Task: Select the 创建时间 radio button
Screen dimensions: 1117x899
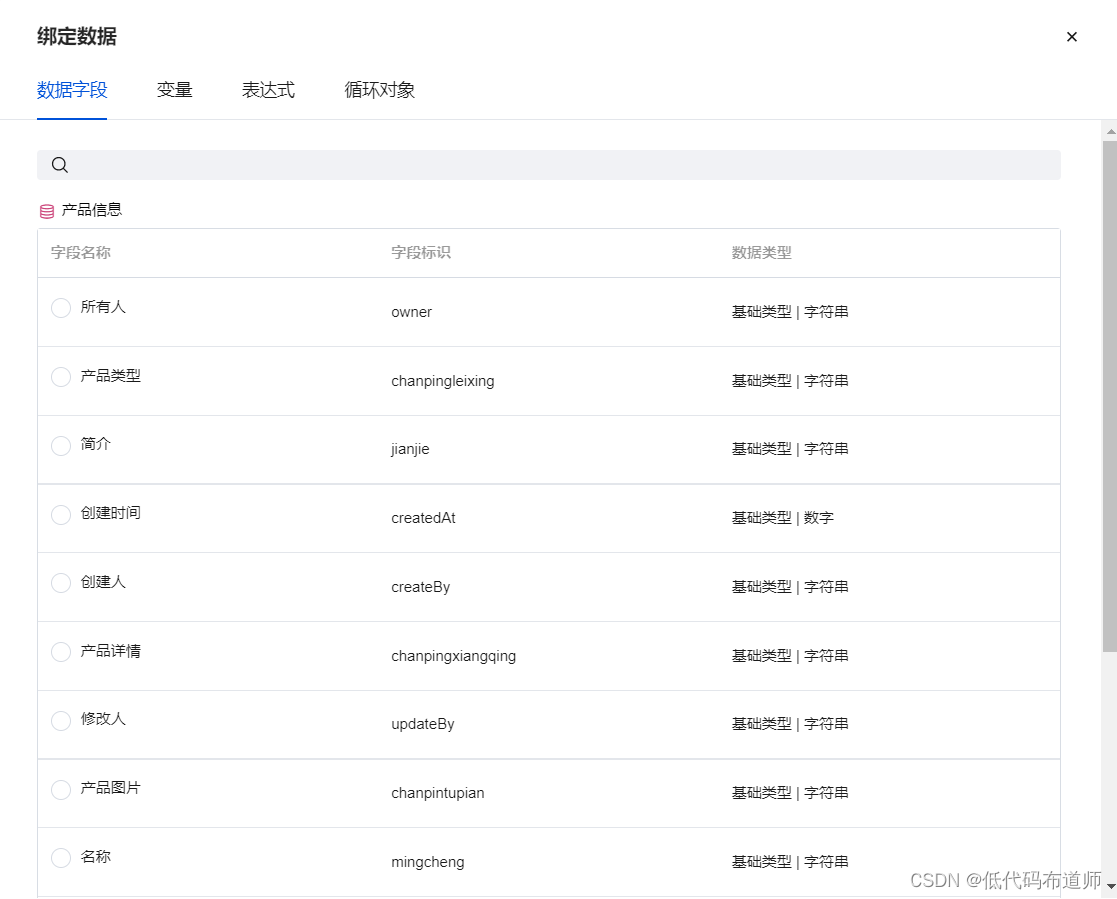Action: (x=61, y=514)
